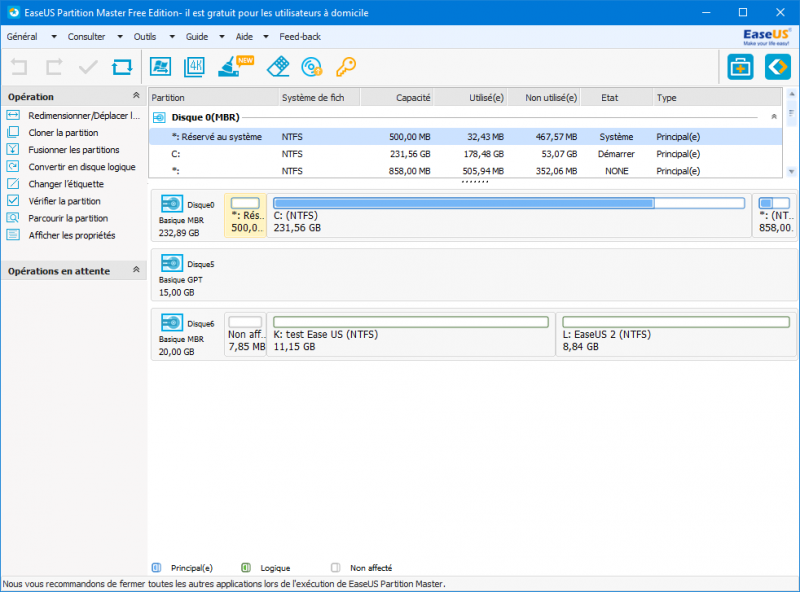Image resolution: width=800 pixels, height=592 pixels.
Task: Collapse the Disque 0(MBR) group chevron
Action: [774, 117]
